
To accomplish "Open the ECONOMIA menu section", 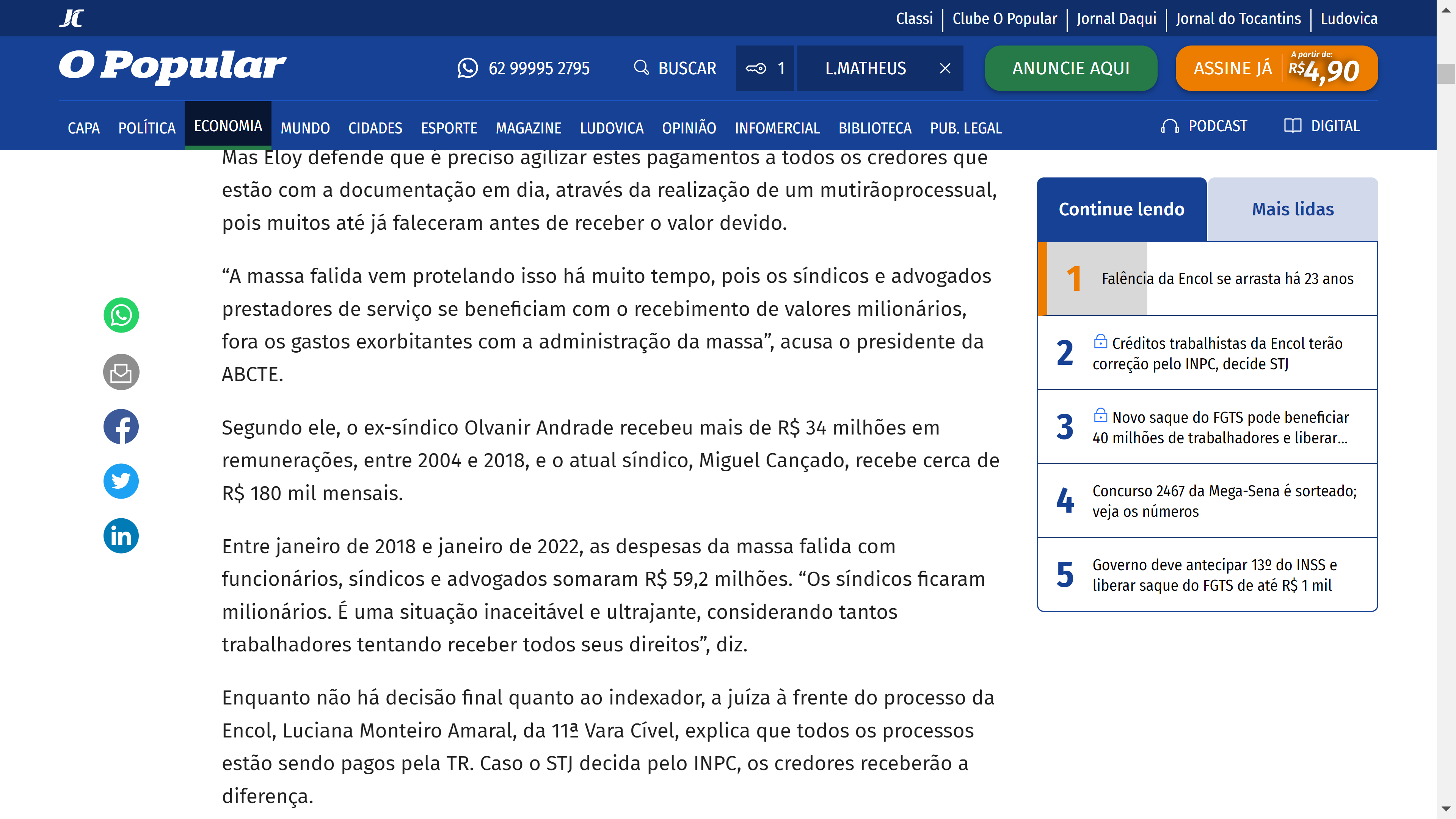I will click(x=228, y=126).
